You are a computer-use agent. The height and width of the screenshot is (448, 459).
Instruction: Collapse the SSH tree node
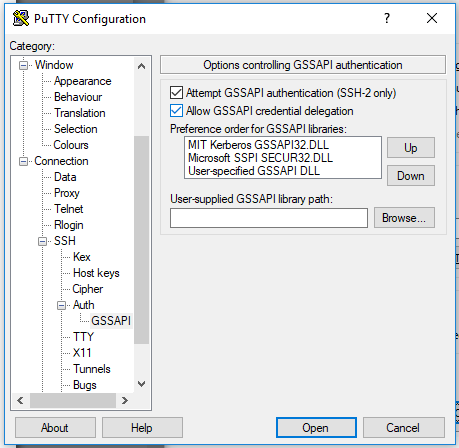42,241
